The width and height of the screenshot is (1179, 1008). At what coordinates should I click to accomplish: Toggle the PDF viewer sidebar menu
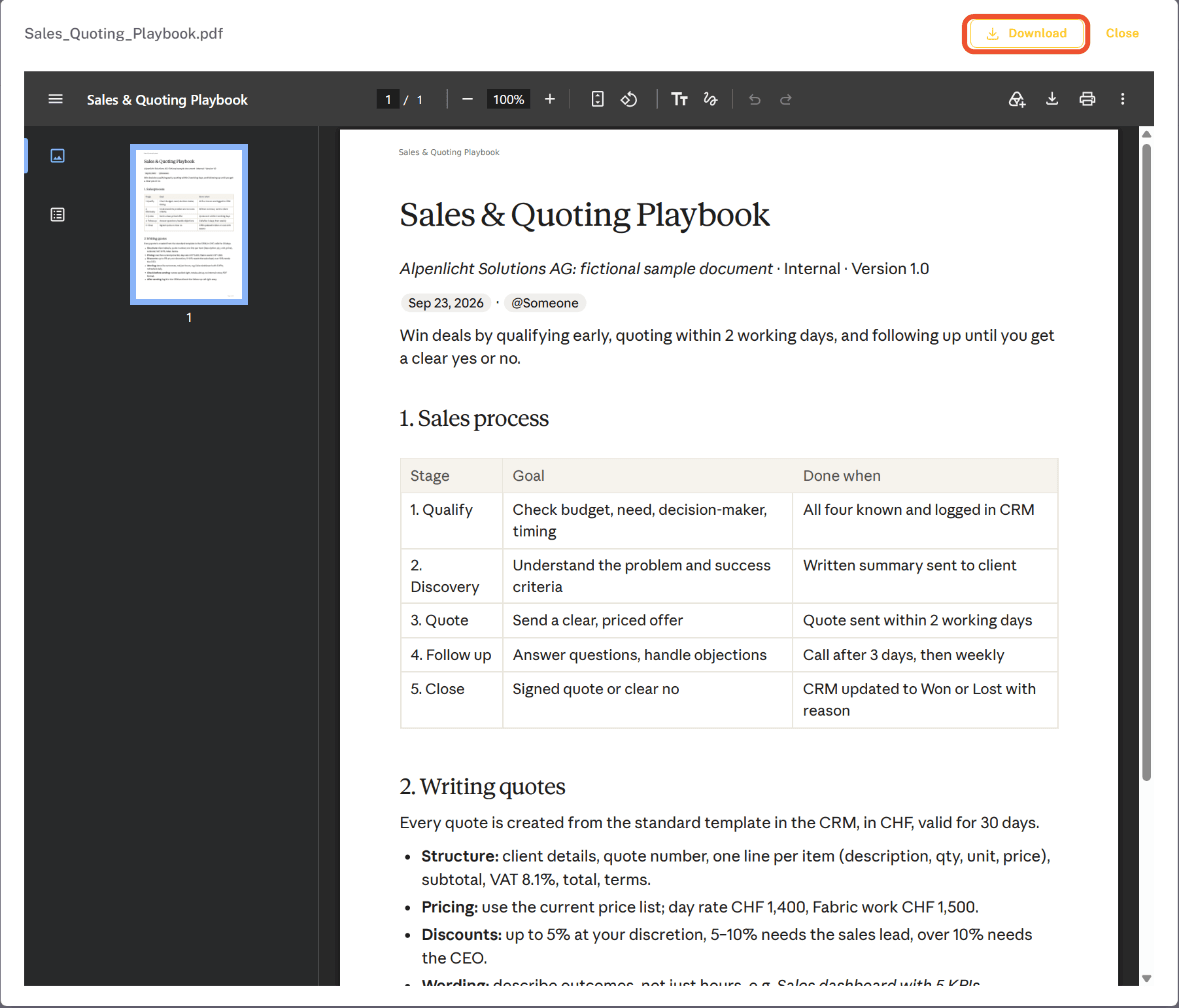click(x=56, y=99)
